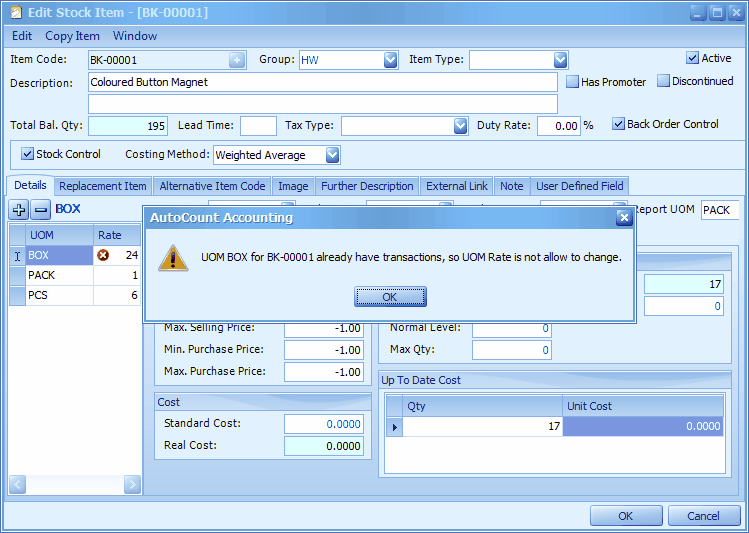The height and width of the screenshot is (533, 749).
Task: Expand the Item Type dropdown
Action: pyautogui.click(x=560, y=60)
